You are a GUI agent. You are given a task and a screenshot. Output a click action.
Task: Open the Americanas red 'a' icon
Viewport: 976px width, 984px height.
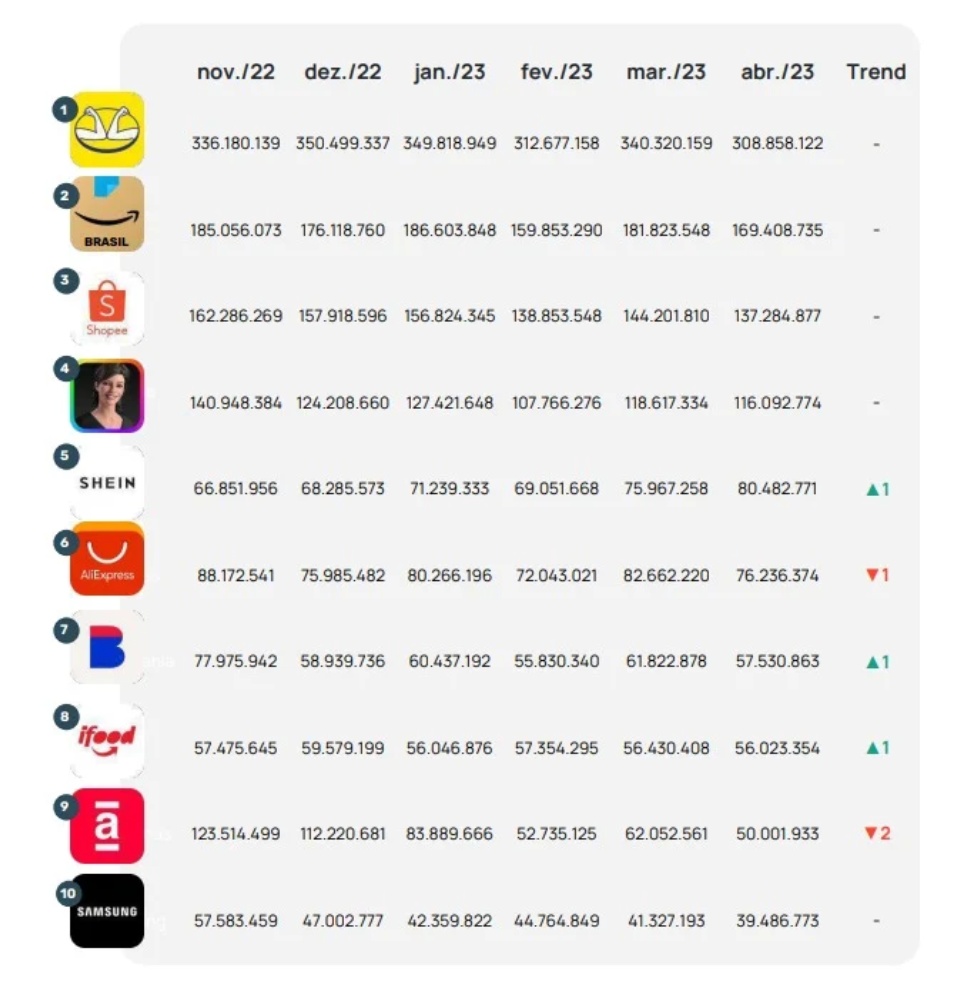click(x=107, y=826)
